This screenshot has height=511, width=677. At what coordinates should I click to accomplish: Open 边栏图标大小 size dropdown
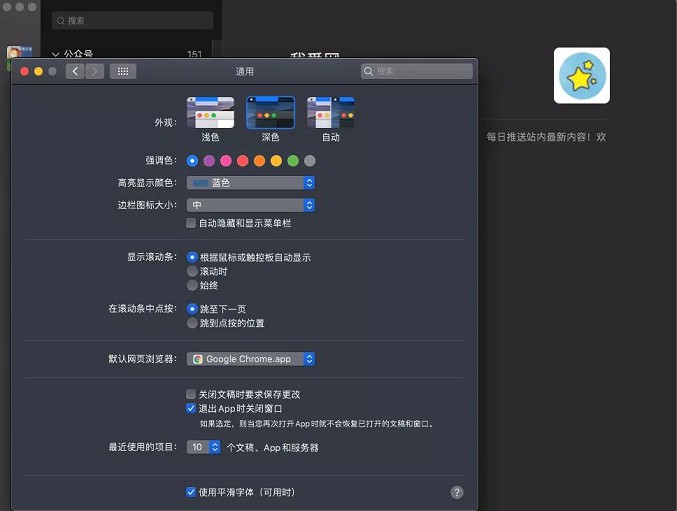pyautogui.click(x=251, y=205)
